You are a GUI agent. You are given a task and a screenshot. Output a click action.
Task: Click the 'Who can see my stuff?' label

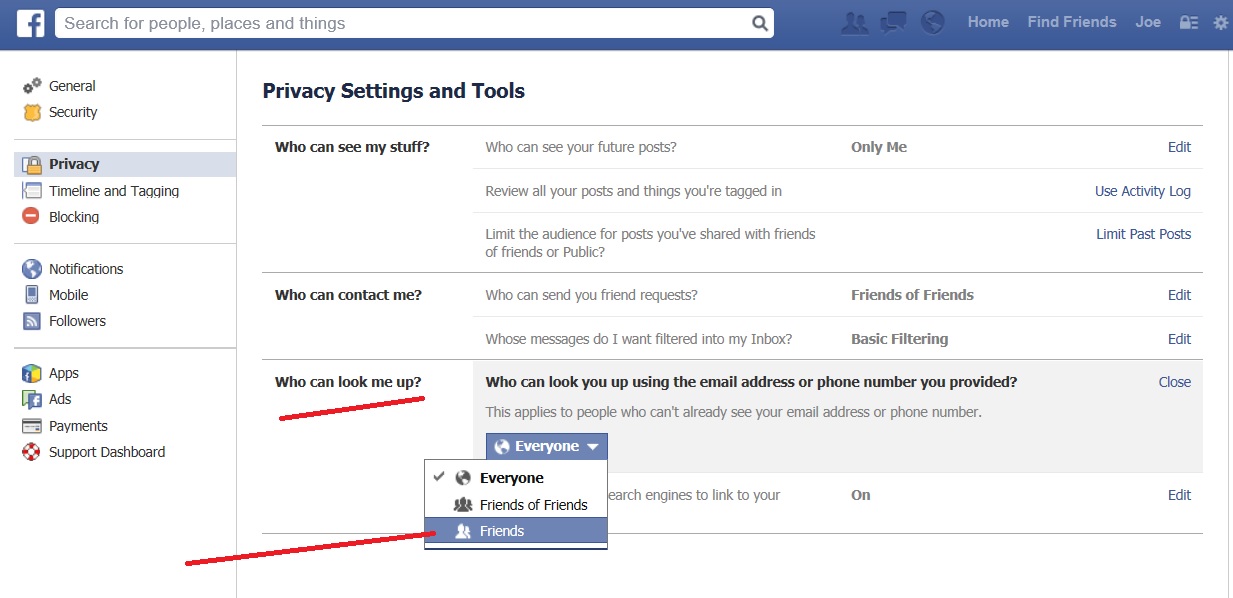coord(352,147)
